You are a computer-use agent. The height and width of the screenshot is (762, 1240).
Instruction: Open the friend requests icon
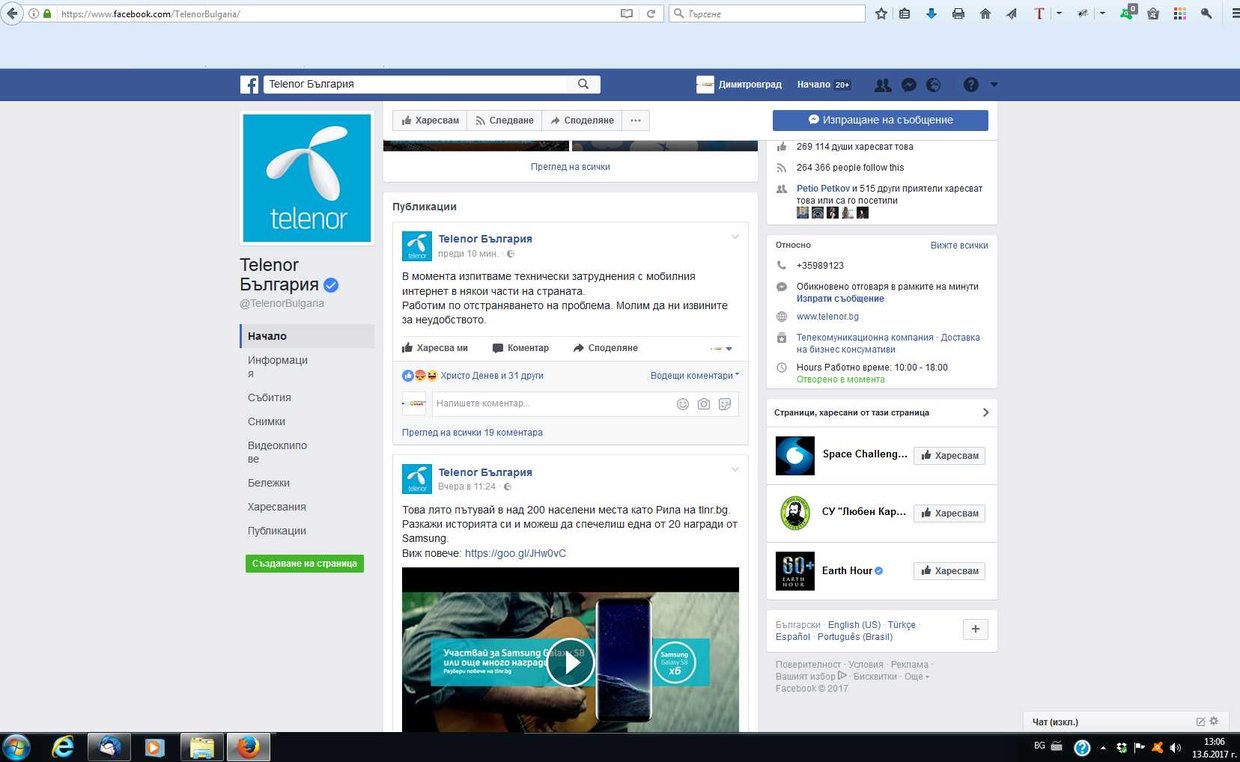pos(882,85)
